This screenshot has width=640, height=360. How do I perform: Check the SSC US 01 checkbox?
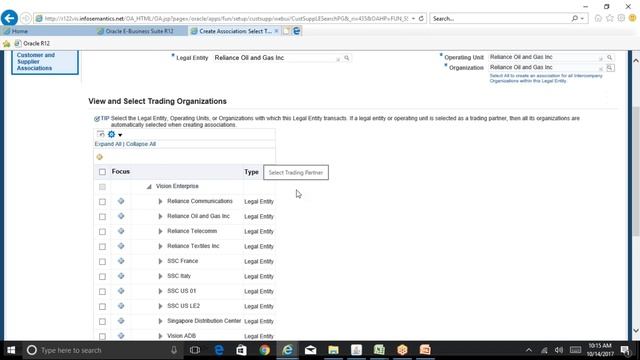coord(102,291)
